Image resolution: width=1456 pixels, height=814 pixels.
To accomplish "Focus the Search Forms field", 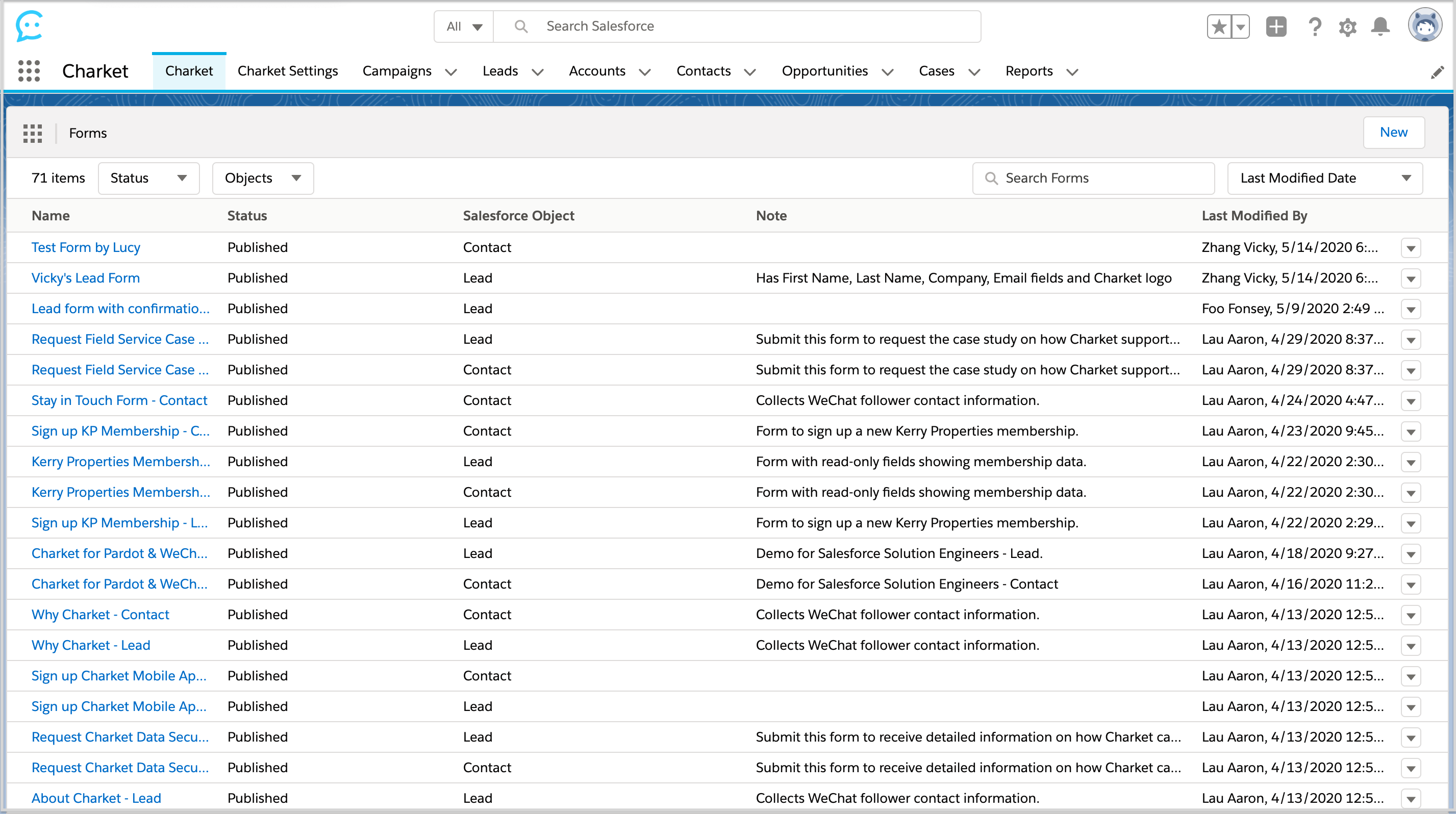I will pos(1093,179).
